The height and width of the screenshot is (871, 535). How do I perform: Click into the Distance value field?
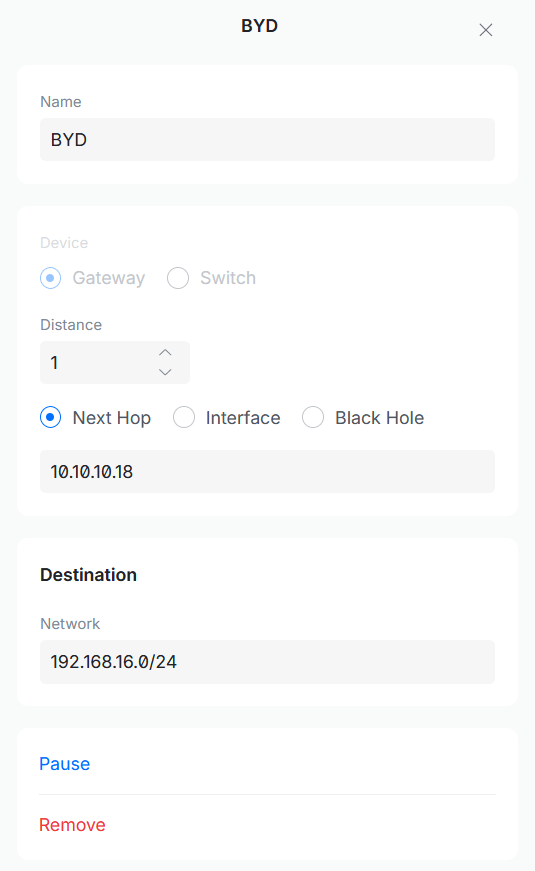[98, 362]
